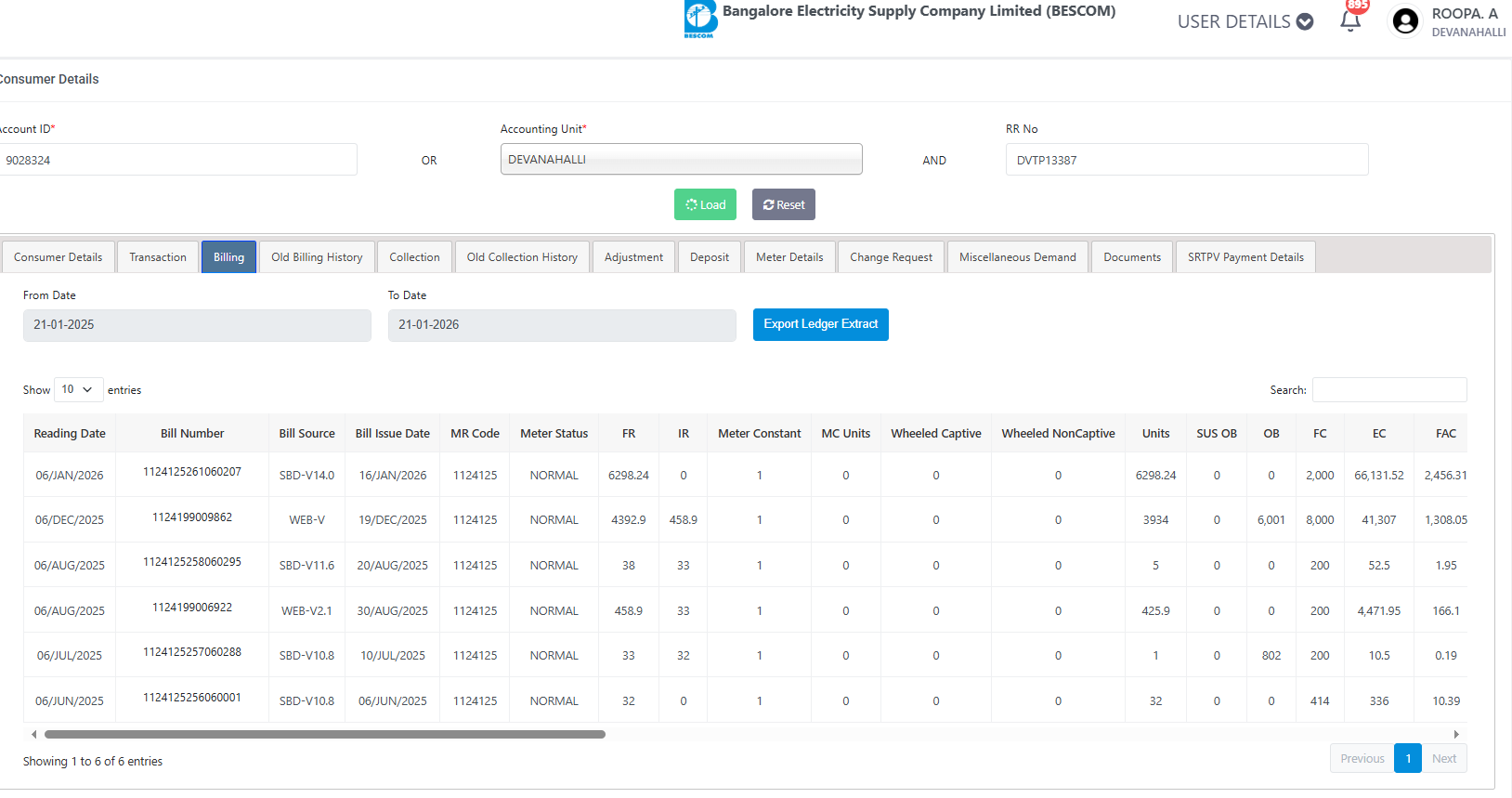Select the SRTPV Payment Details tab
Image resolution: width=1512 pixels, height=798 pixels.
click(x=1245, y=257)
